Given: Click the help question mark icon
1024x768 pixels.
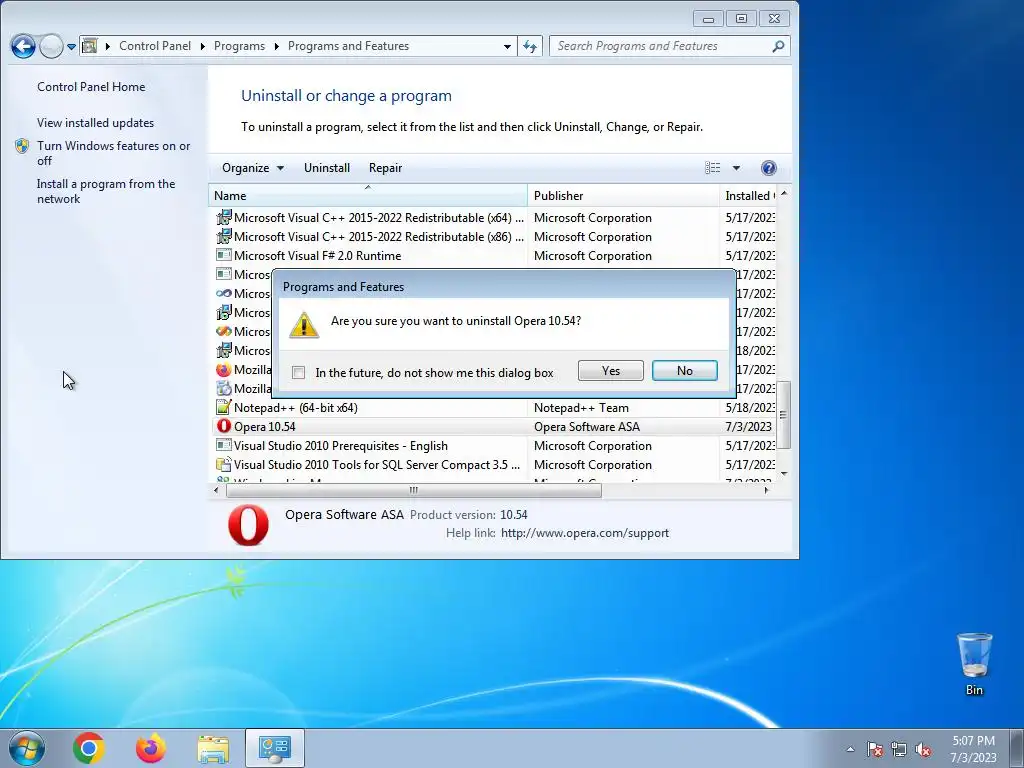Looking at the screenshot, I should [x=769, y=168].
